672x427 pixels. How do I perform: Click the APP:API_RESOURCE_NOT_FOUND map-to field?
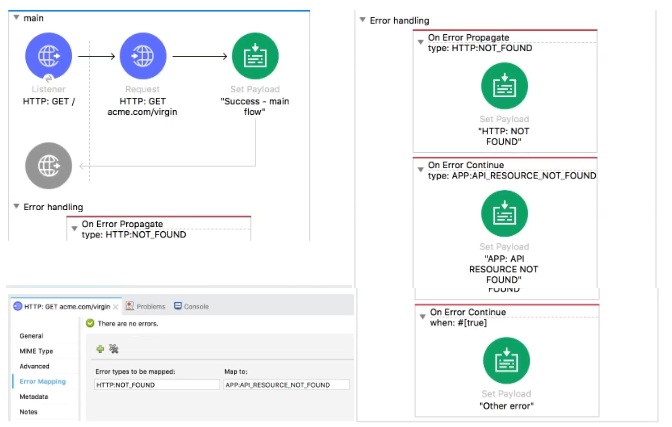tap(286, 384)
